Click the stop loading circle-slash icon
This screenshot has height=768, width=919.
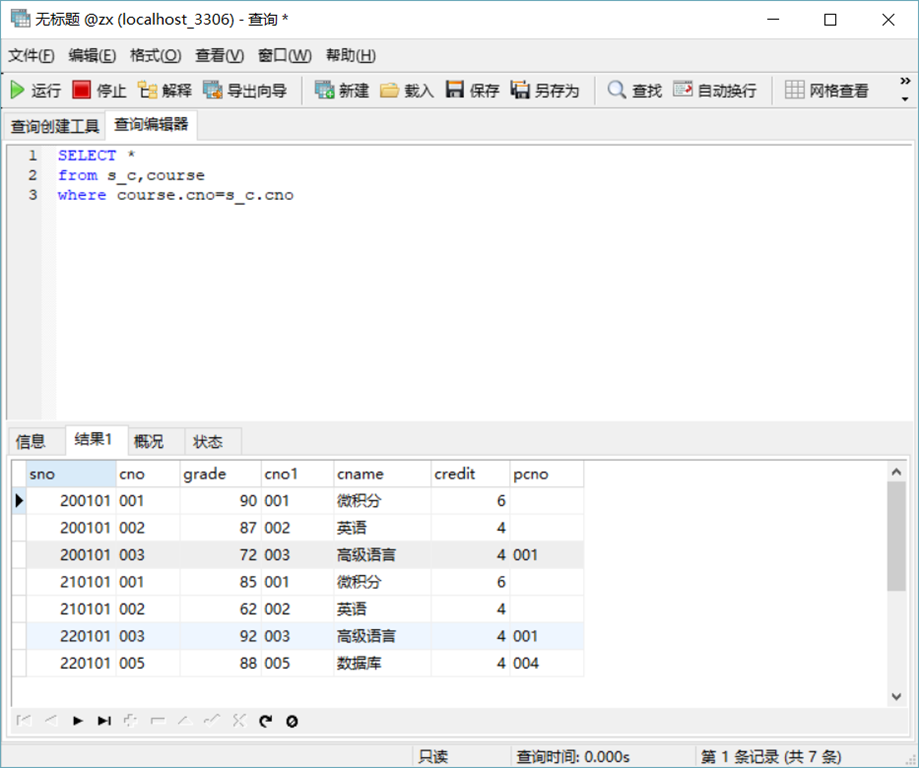point(292,721)
